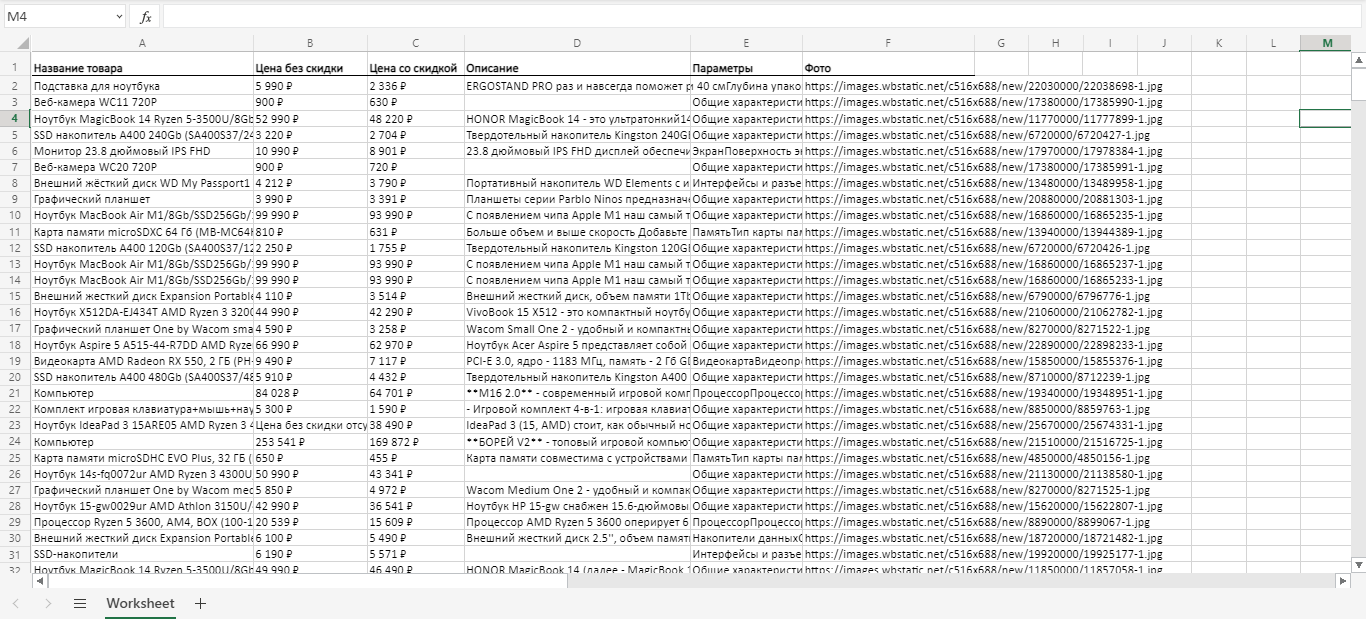Select price cell '10 990 ₽'

pyautogui.click(x=310, y=151)
